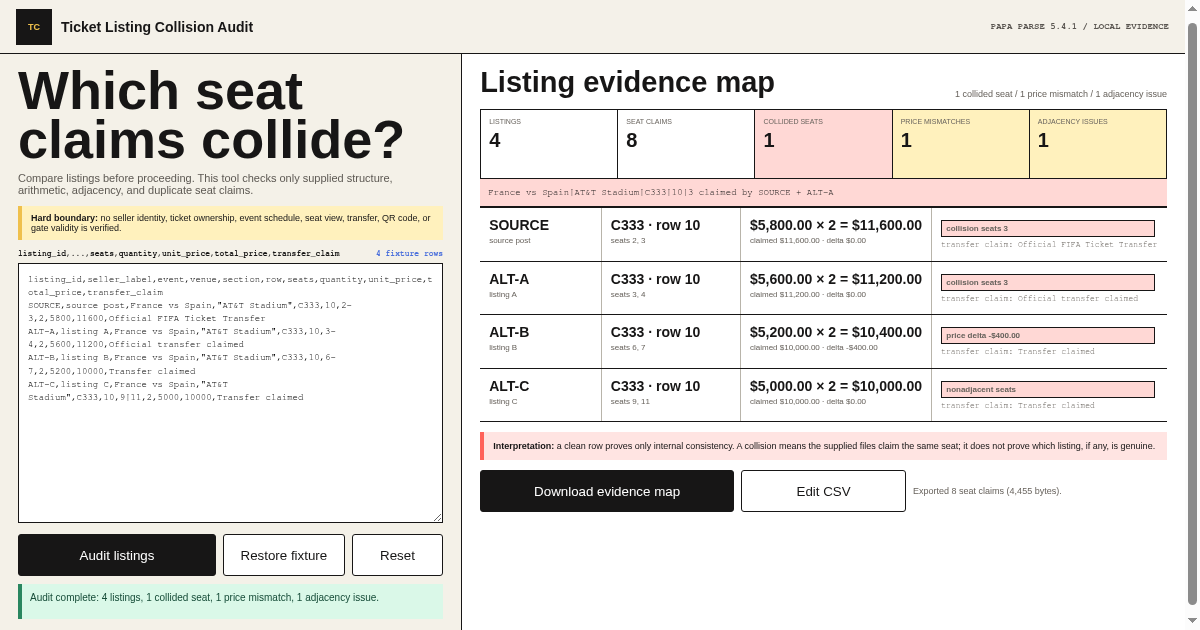The width and height of the screenshot is (1200, 630).
Task: Select the Listings stat card
Action: coord(549,144)
